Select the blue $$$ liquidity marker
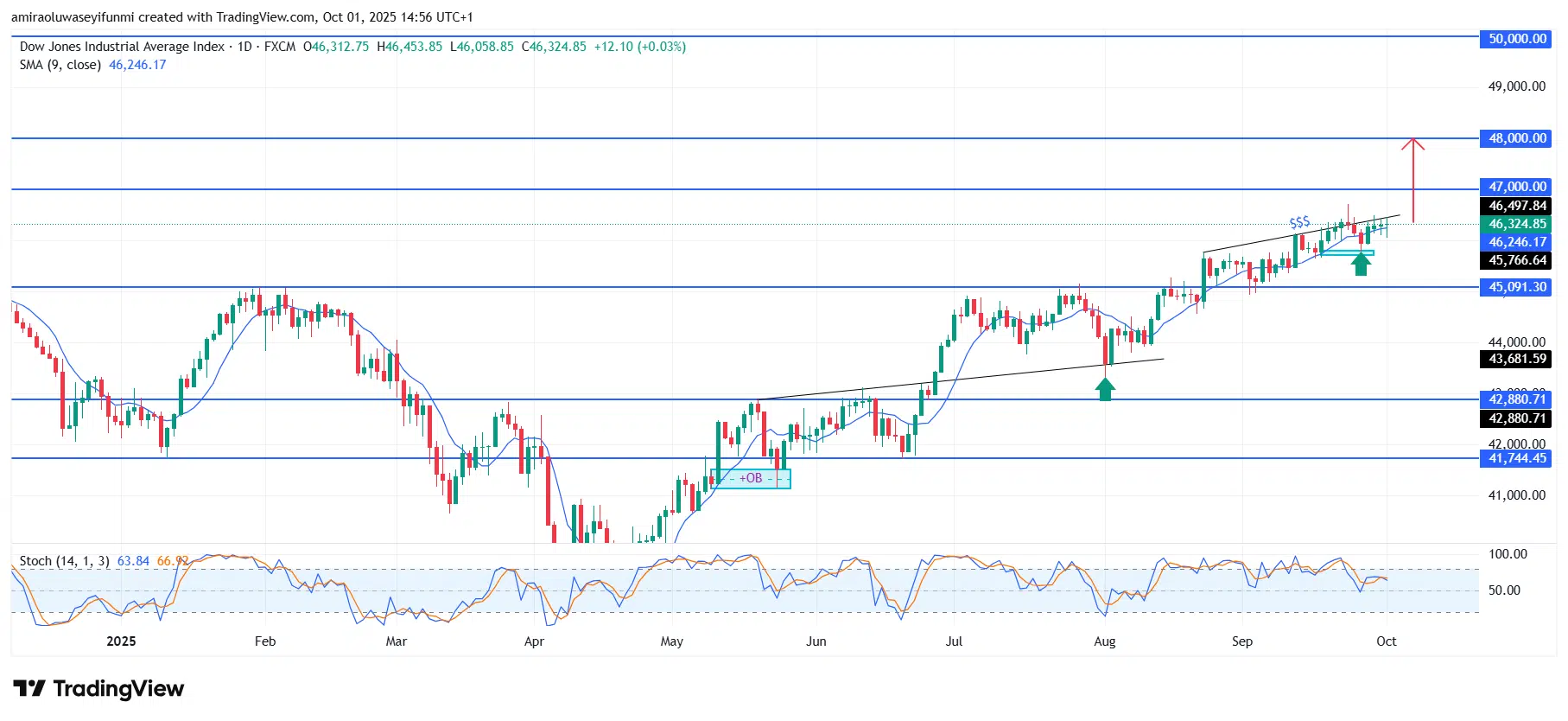This screenshot has height=721, width=1568. pos(1299,222)
